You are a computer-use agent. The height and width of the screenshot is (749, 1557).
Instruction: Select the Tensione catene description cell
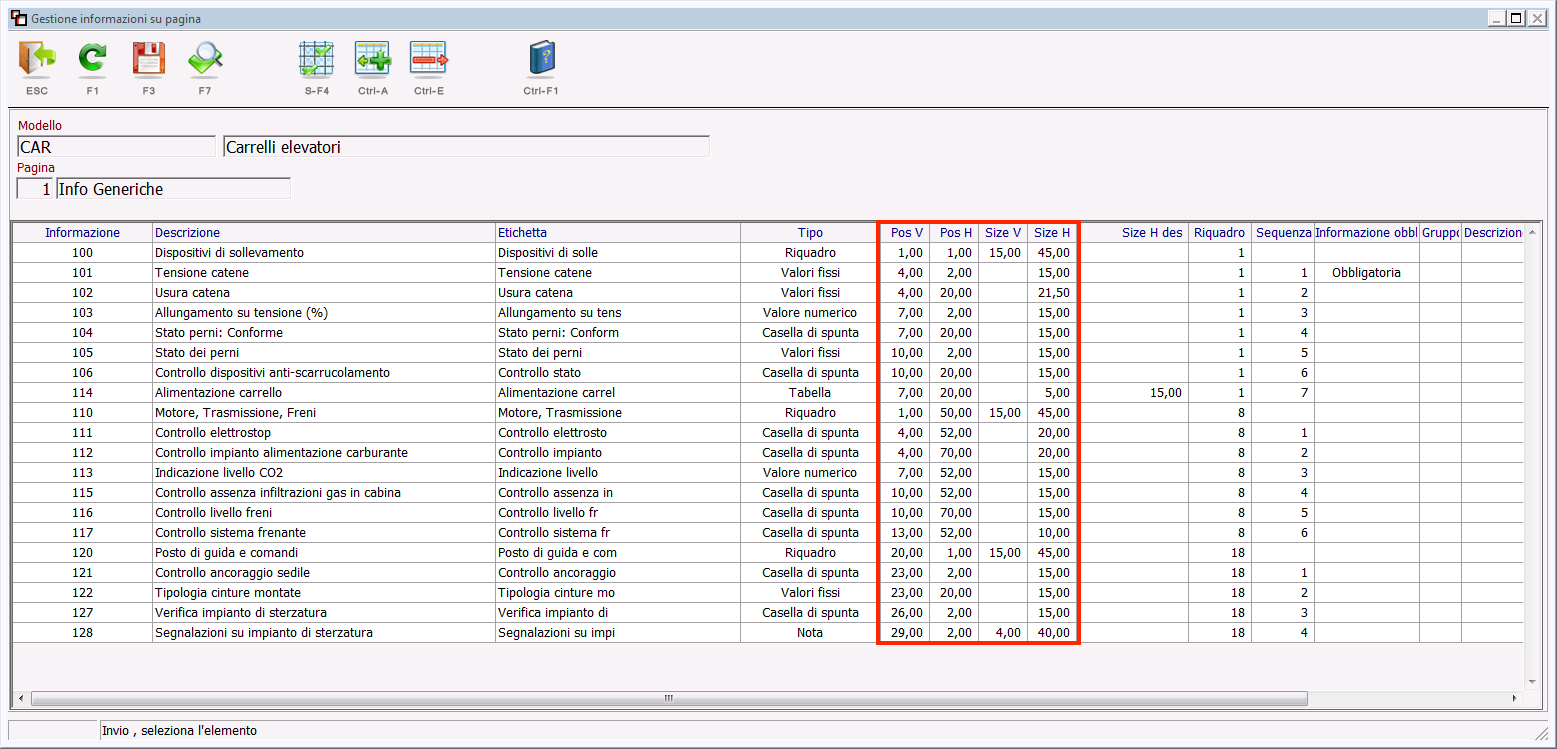(x=324, y=273)
